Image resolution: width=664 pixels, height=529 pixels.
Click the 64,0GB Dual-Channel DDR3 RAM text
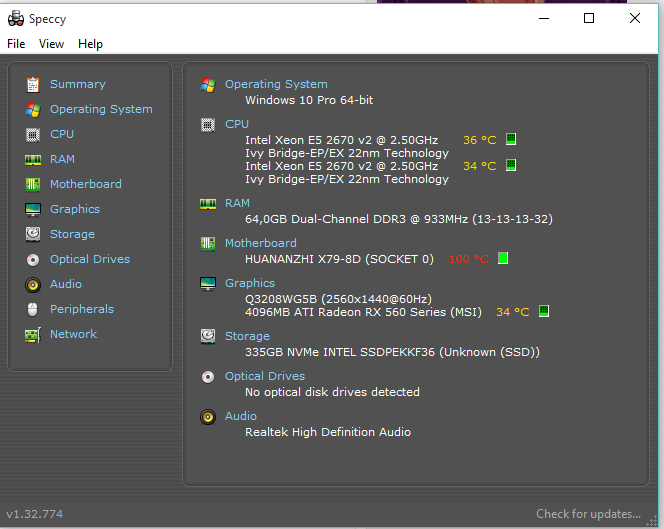(x=399, y=219)
